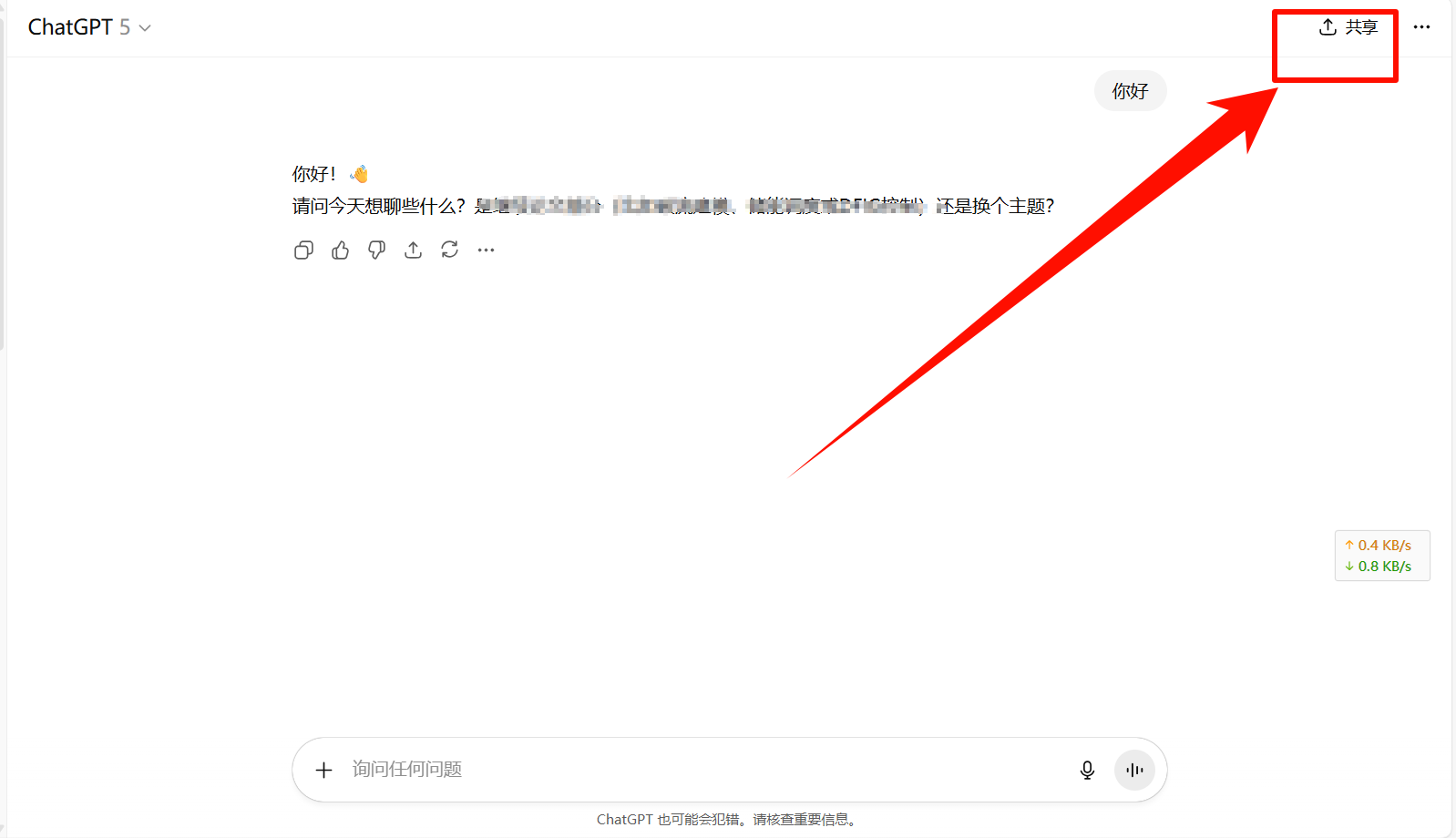This screenshot has width=1456, height=838.
Task: Open the top-right three-dots conversation menu
Action: pos(1421,27)
